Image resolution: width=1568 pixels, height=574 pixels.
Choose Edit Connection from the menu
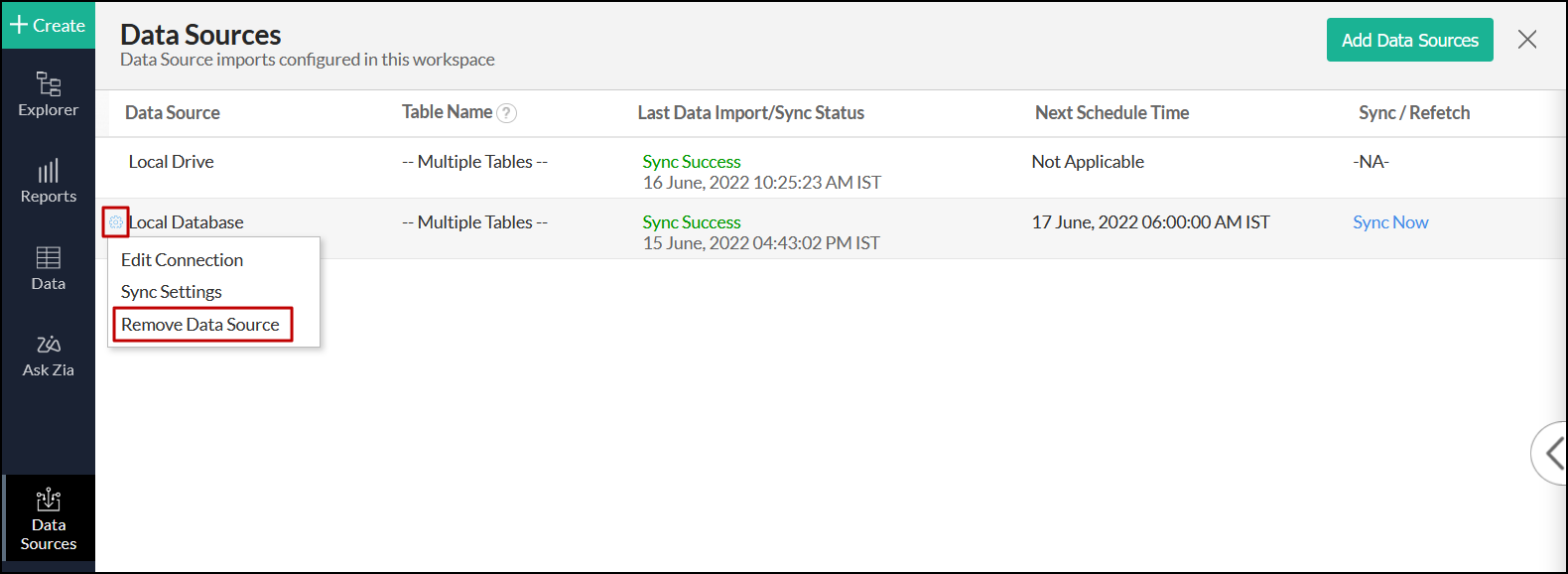pyautogui.click(x=182, y=260)
